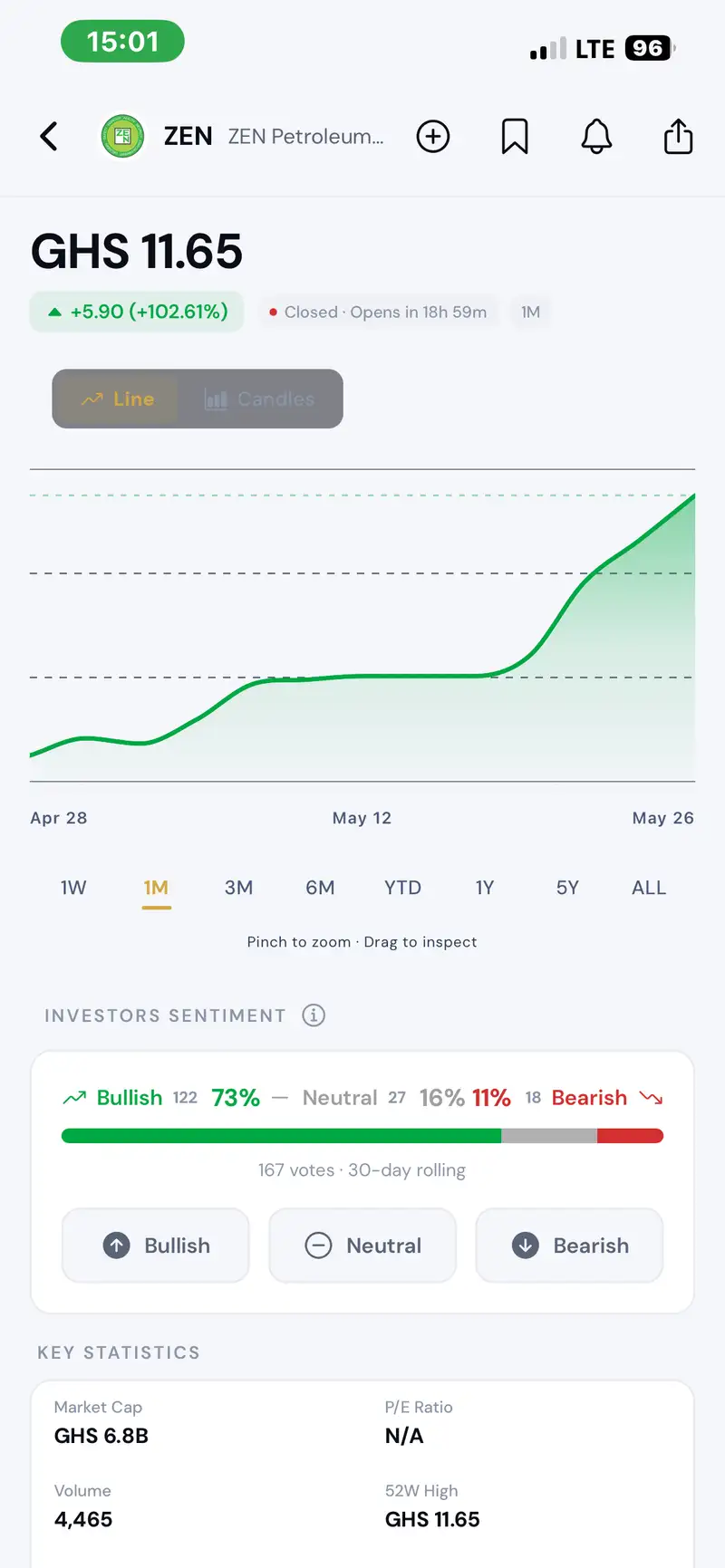Tap the 1M period badge

[x=531, y=313]
